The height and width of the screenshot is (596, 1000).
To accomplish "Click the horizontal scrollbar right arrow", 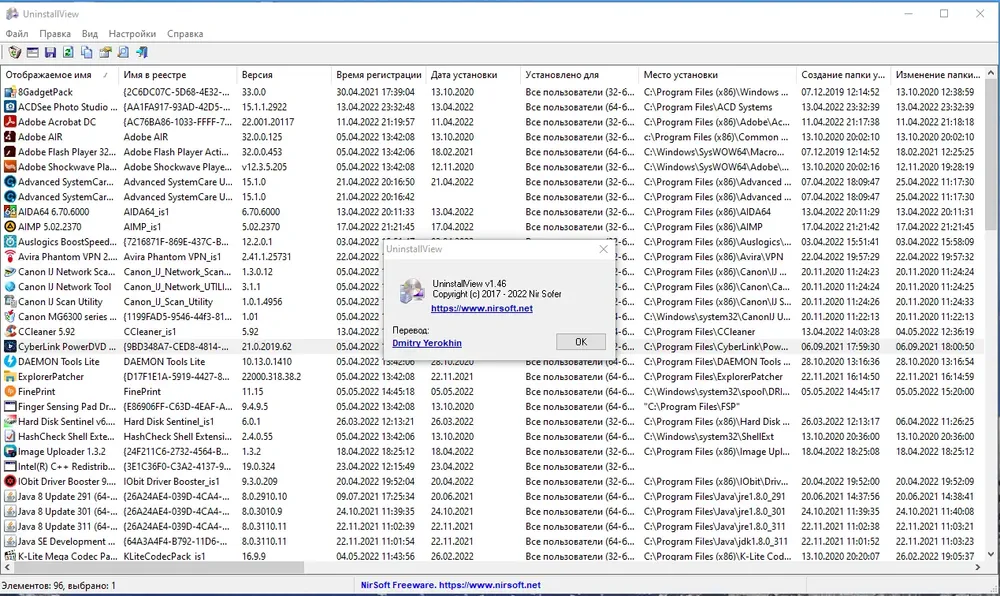I will tap(978, 567).
